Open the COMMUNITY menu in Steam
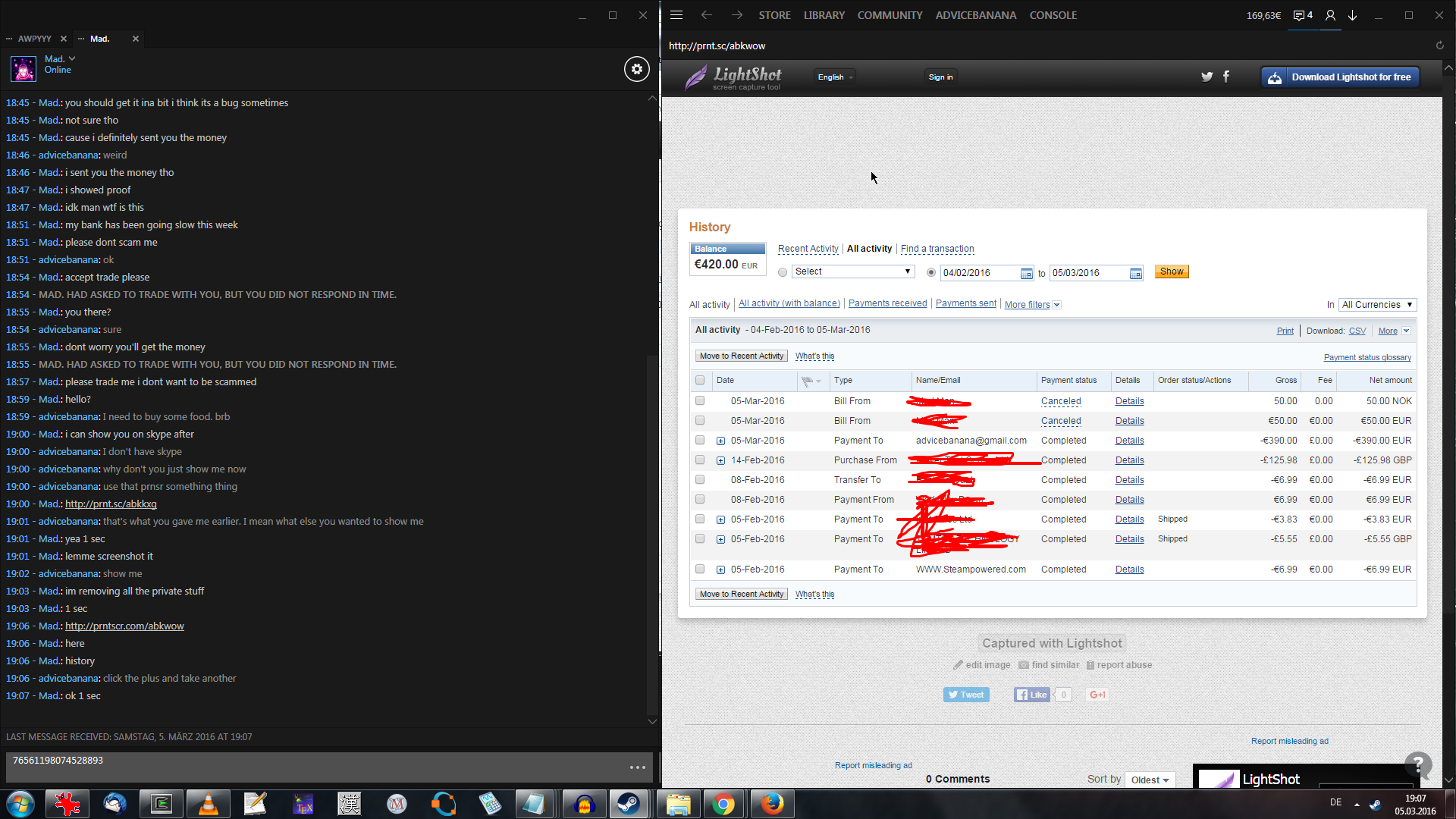Image resolution: width=1456 pixels, height=819 pixels. point(890,15)
